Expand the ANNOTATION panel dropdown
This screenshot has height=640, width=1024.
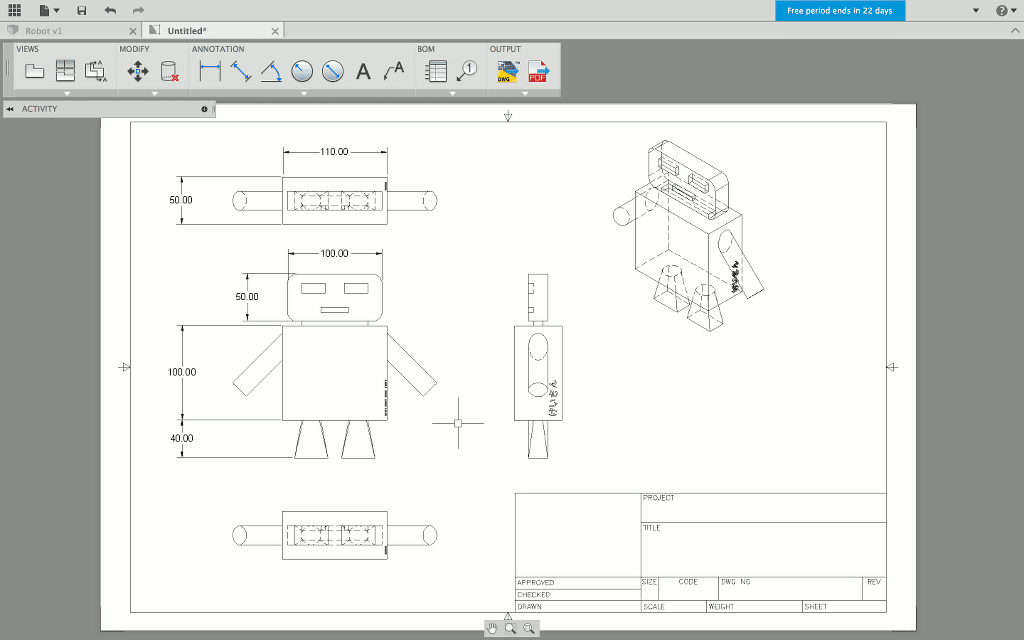click(x=304, y=94)
